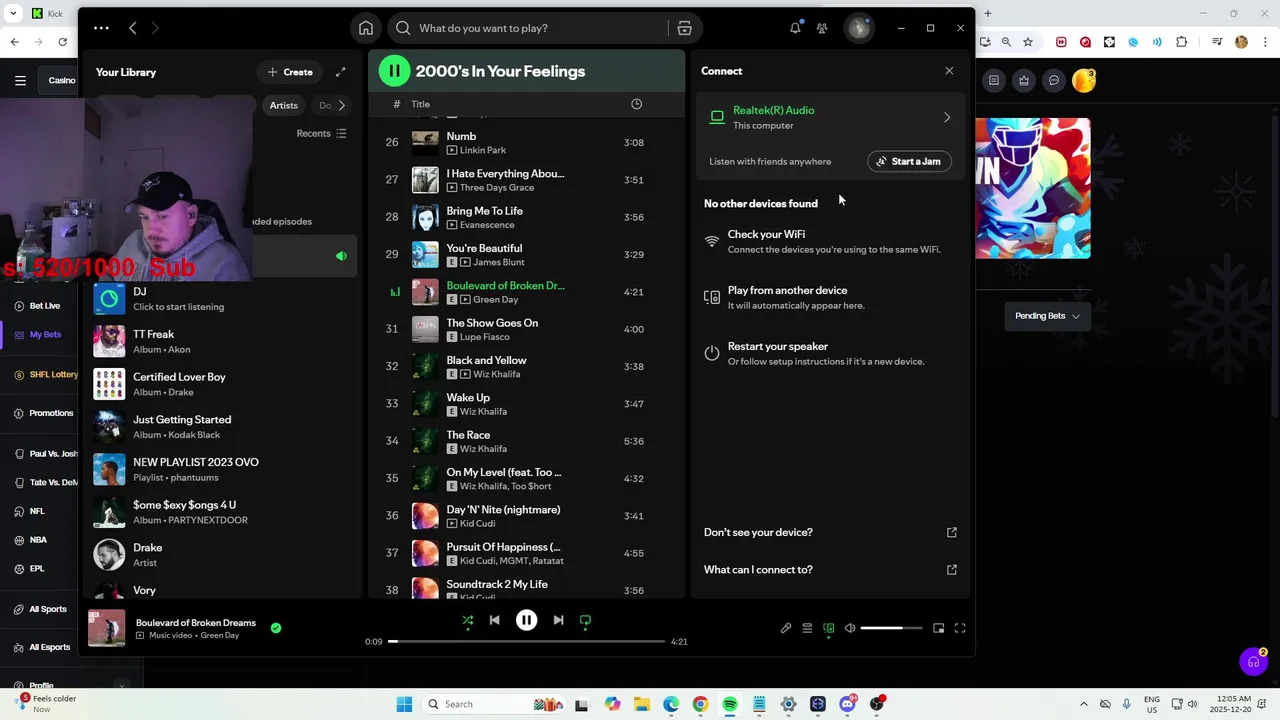Open Spotify Home via the house icon
Viewport: 1280px width, 720px height.
pos(366,28)
